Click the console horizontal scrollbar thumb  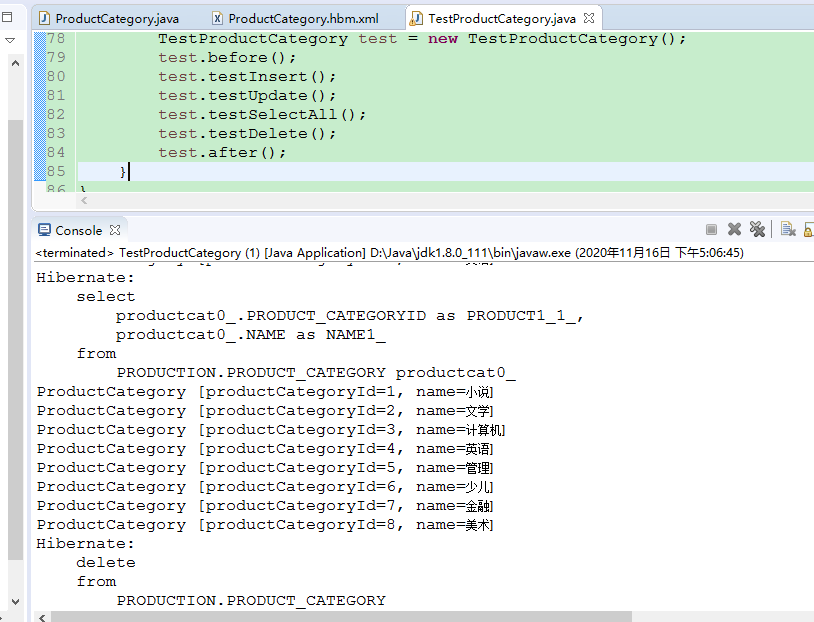[x=342, y=617]
